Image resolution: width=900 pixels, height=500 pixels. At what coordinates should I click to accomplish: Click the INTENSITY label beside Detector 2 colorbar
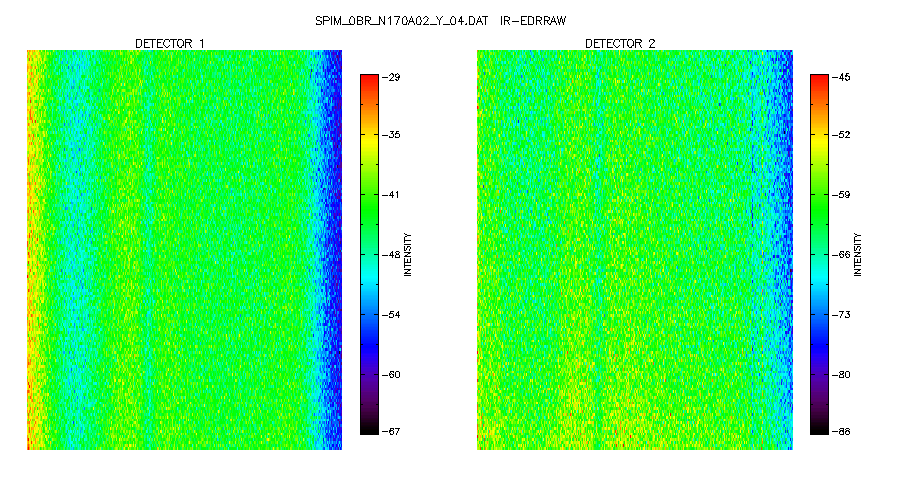tap(858, 254)
